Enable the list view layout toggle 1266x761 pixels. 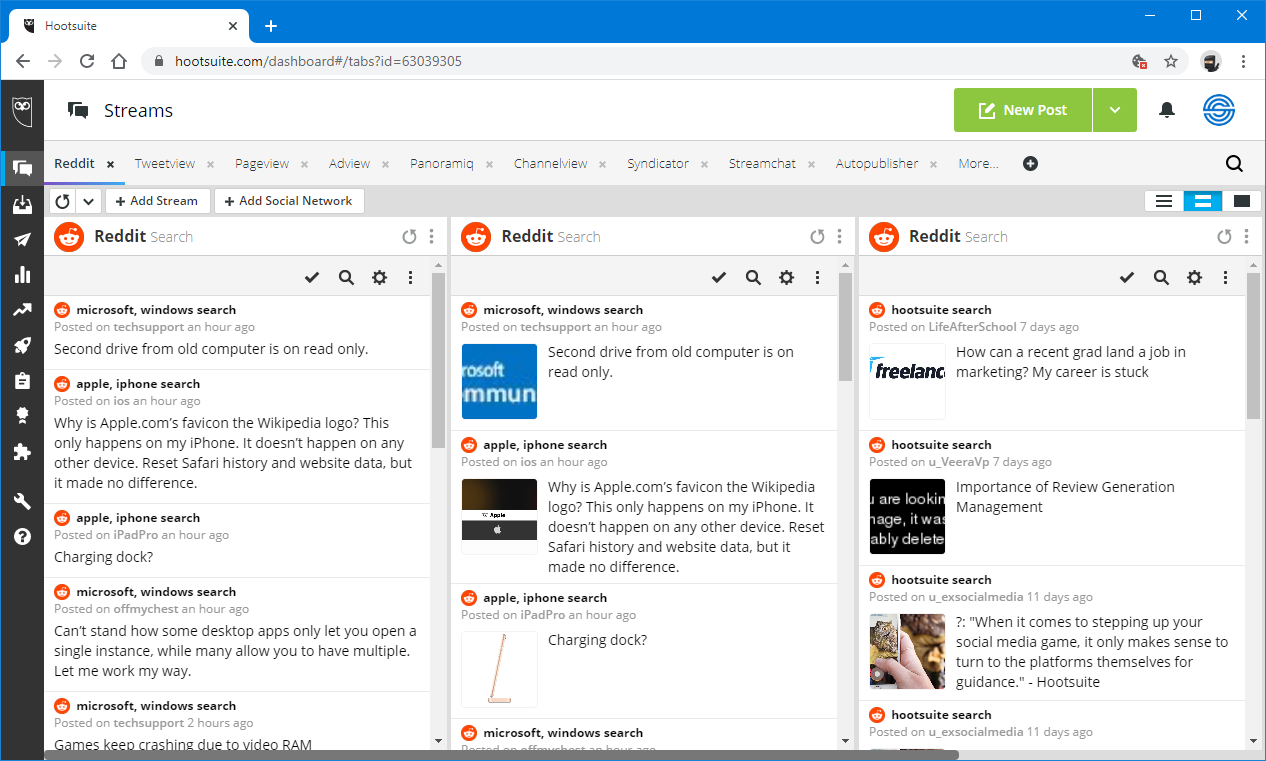point(1163,200)
